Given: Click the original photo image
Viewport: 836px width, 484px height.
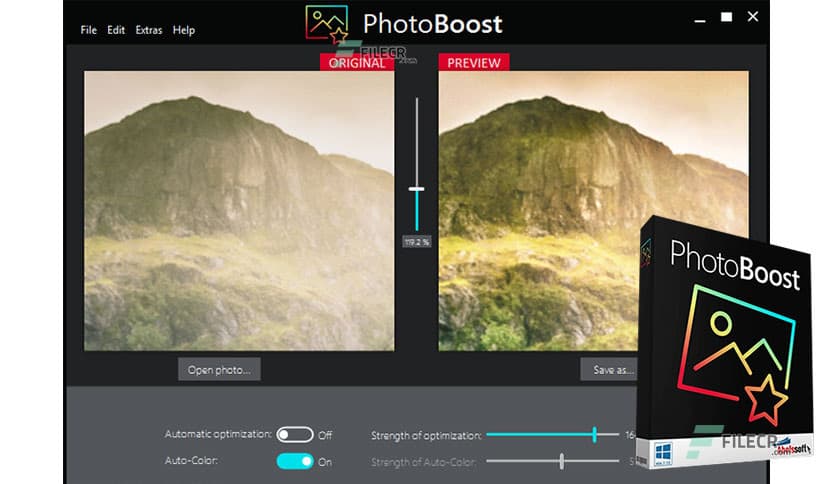Looking at the screenshot, I should 239,211.
